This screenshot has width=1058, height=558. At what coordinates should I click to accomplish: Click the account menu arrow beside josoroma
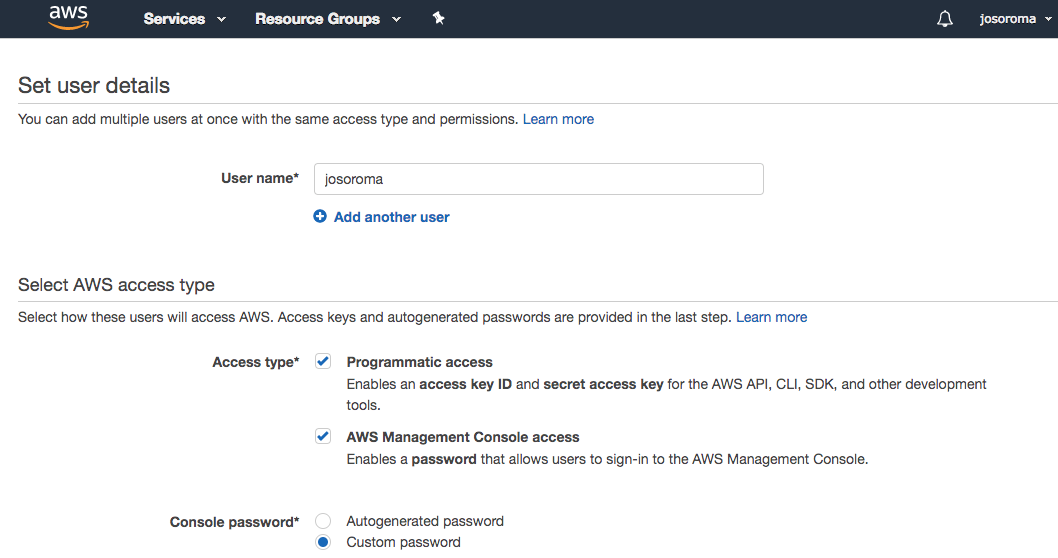[x=1047, y=19]
